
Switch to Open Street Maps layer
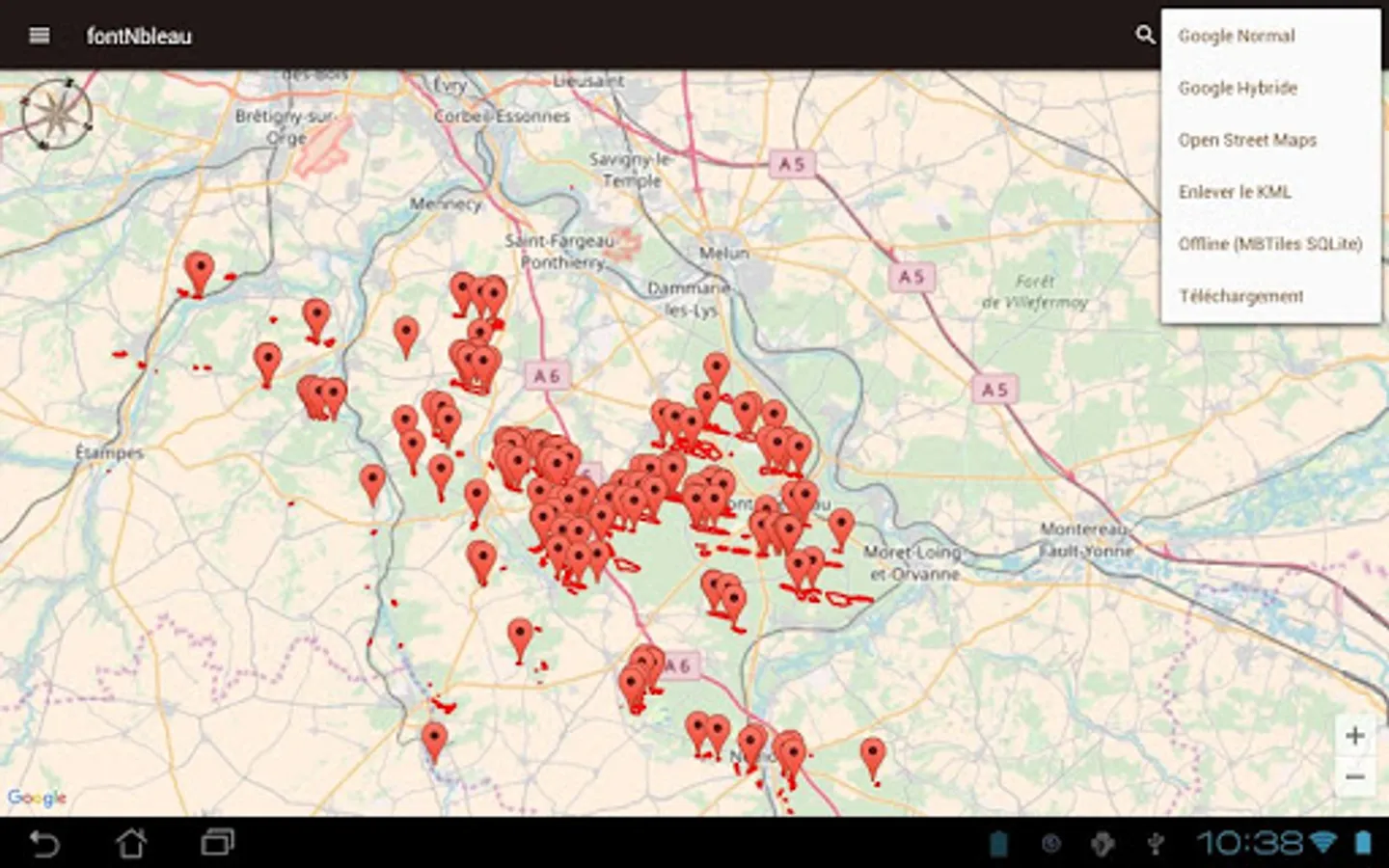pos(1270,140)
